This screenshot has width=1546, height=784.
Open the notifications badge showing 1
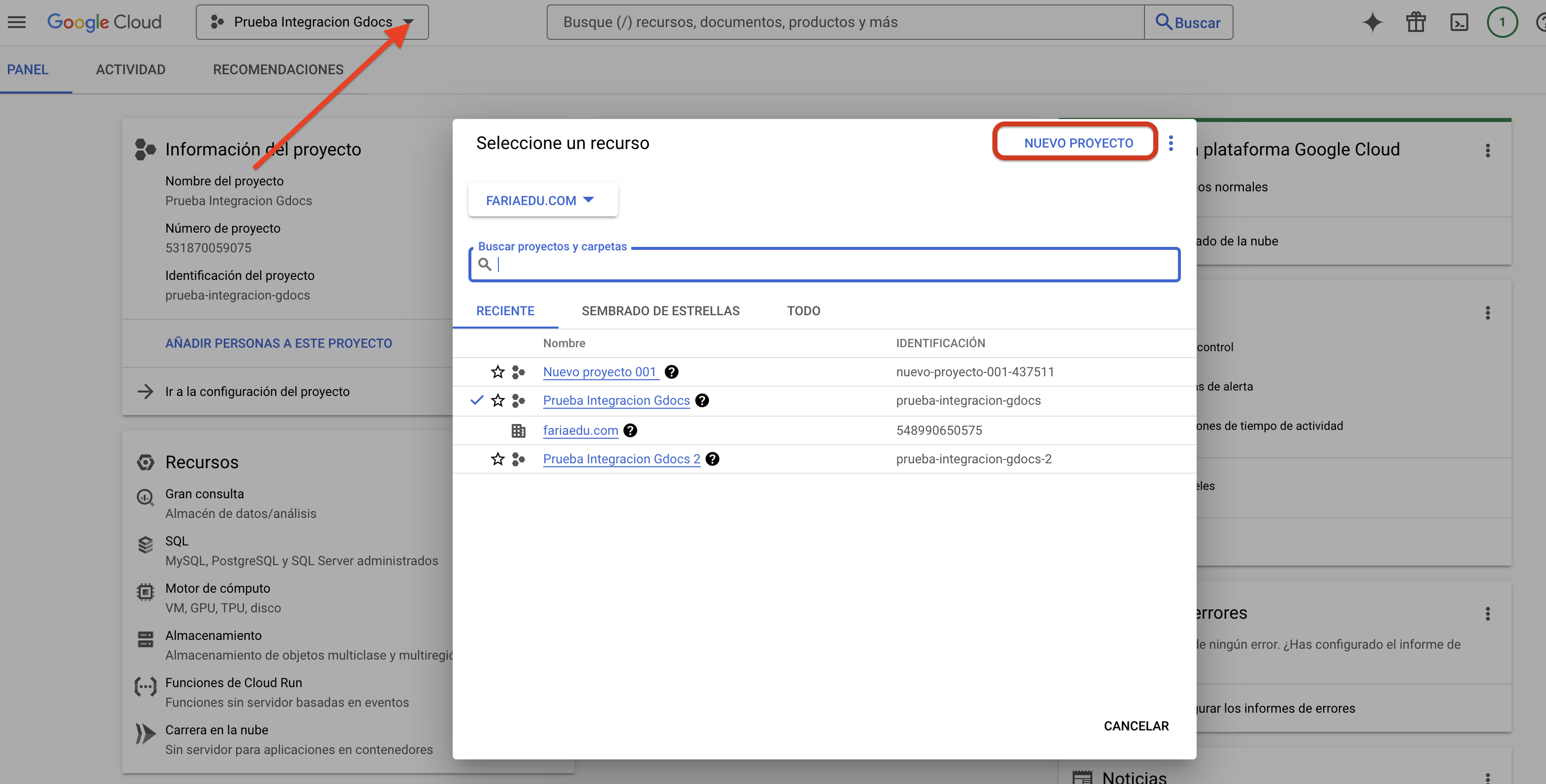(x=1502, y=22)
